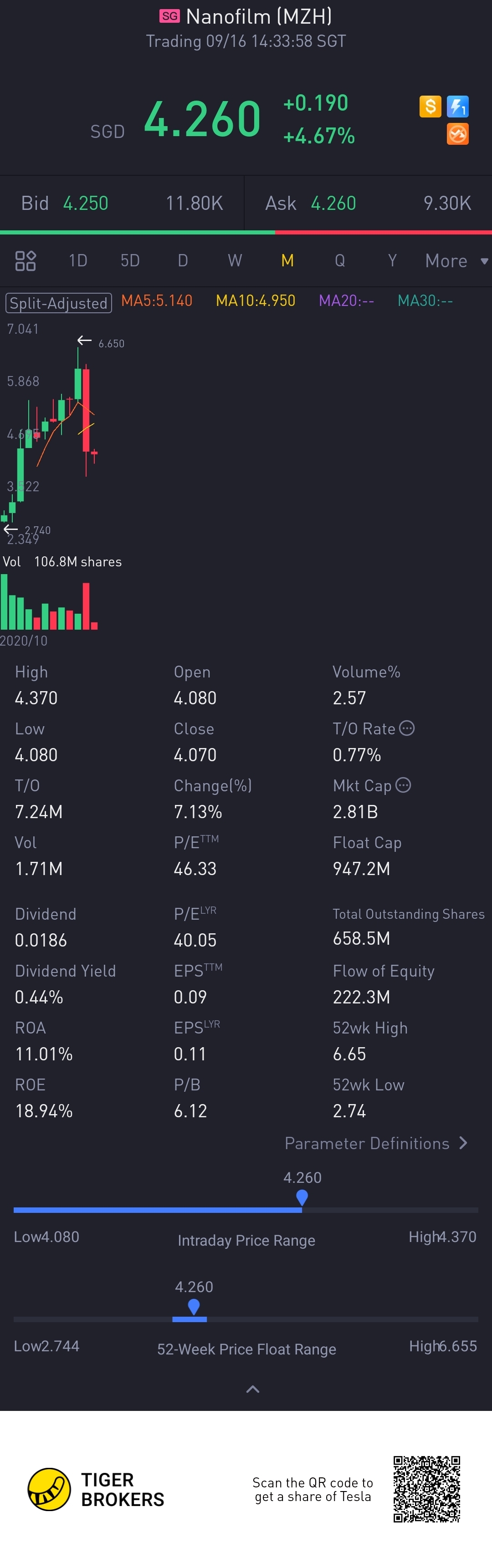492x1568 pixels.
Task: Tap the blue lightning bolt badge icon
Action: (457, 107)
